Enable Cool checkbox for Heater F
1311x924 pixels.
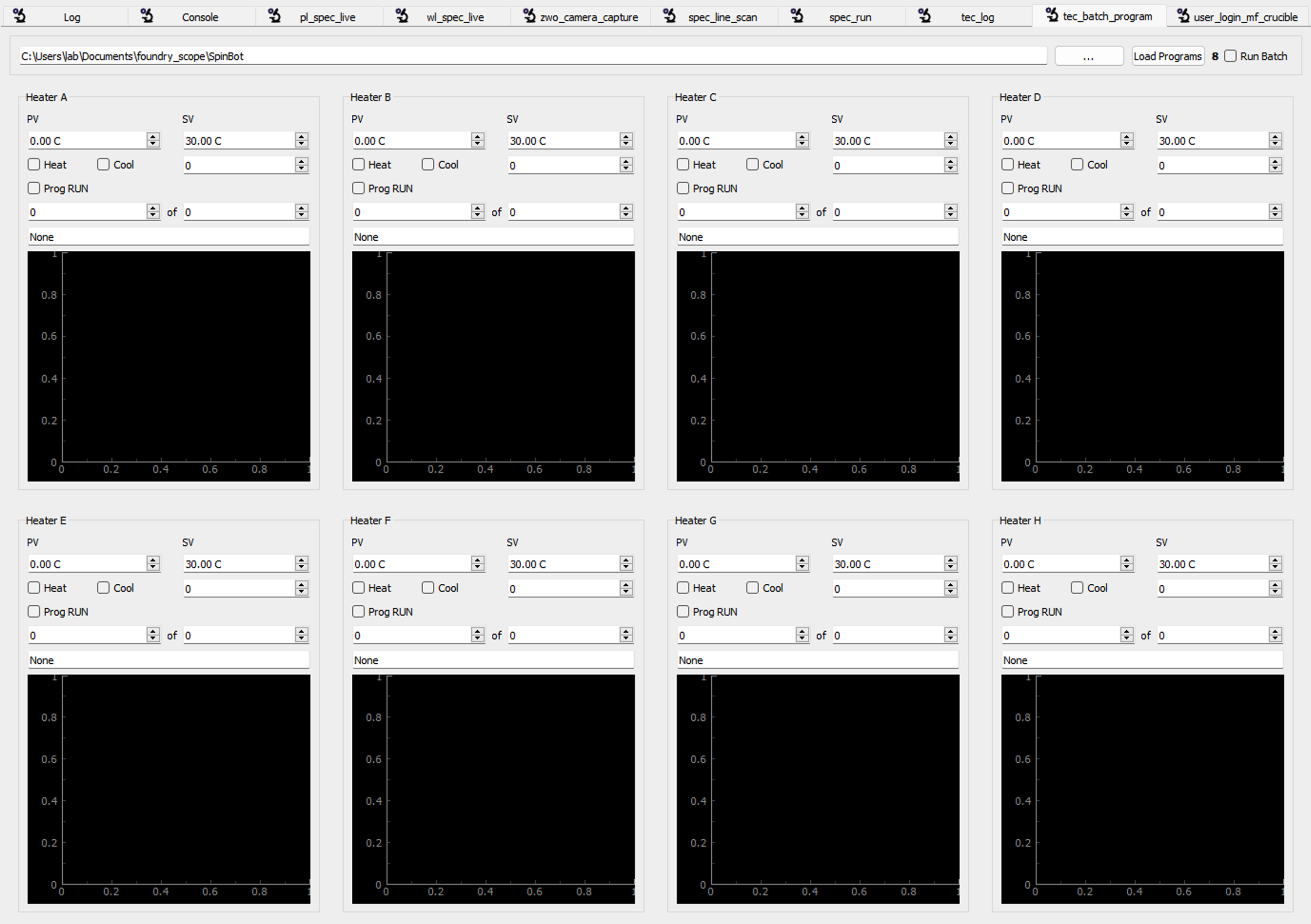[427, 588]
